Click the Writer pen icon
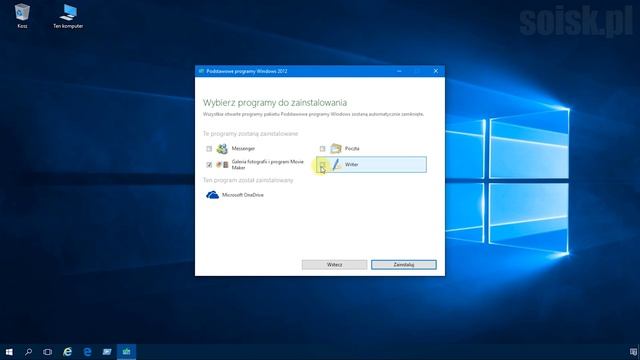Image resolution: width=640 pixels, height=360 pixels. (336, 164)
